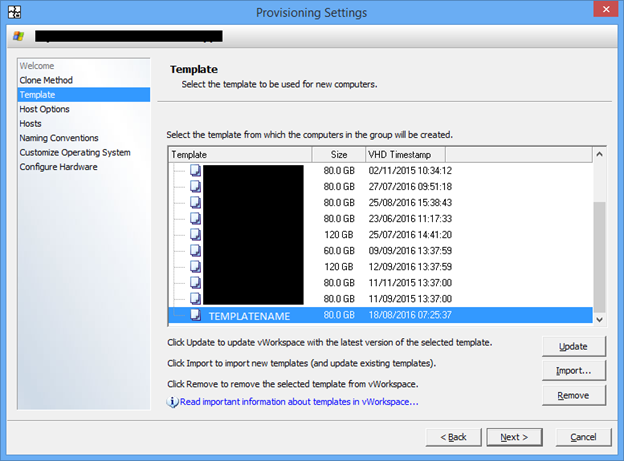The height and width of the screenshot is (461, 624).
Task: Click the info icon beside Read important information
Action: [x=172, y=402]
